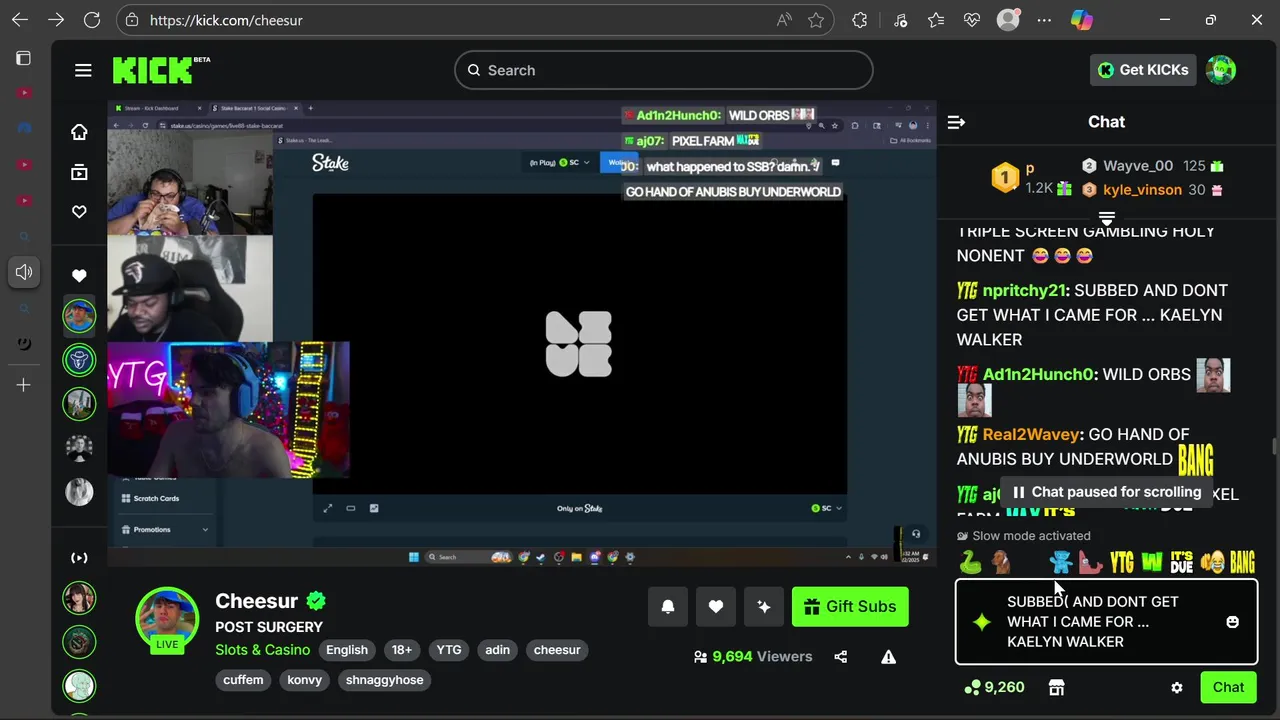Click the adin tag

coord(498,650)
